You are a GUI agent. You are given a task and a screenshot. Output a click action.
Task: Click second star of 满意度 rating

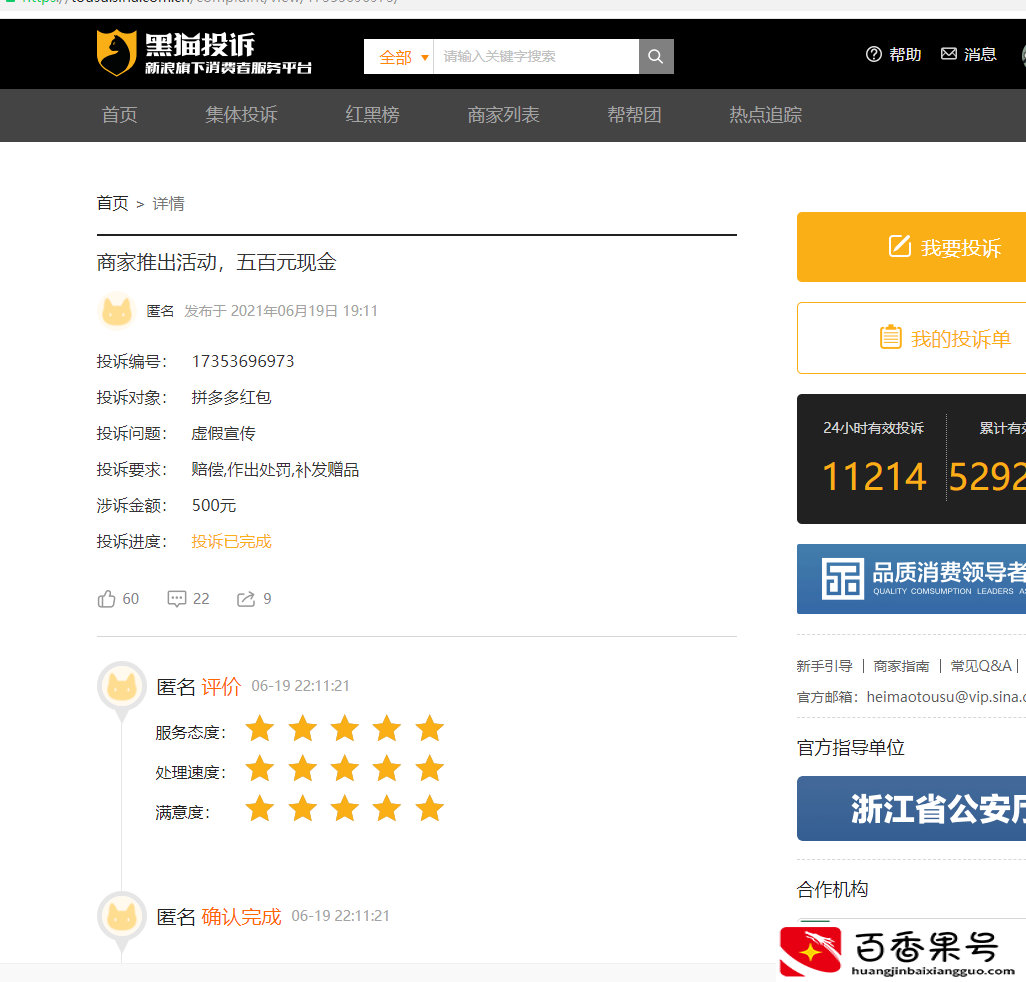pos(303,808)
